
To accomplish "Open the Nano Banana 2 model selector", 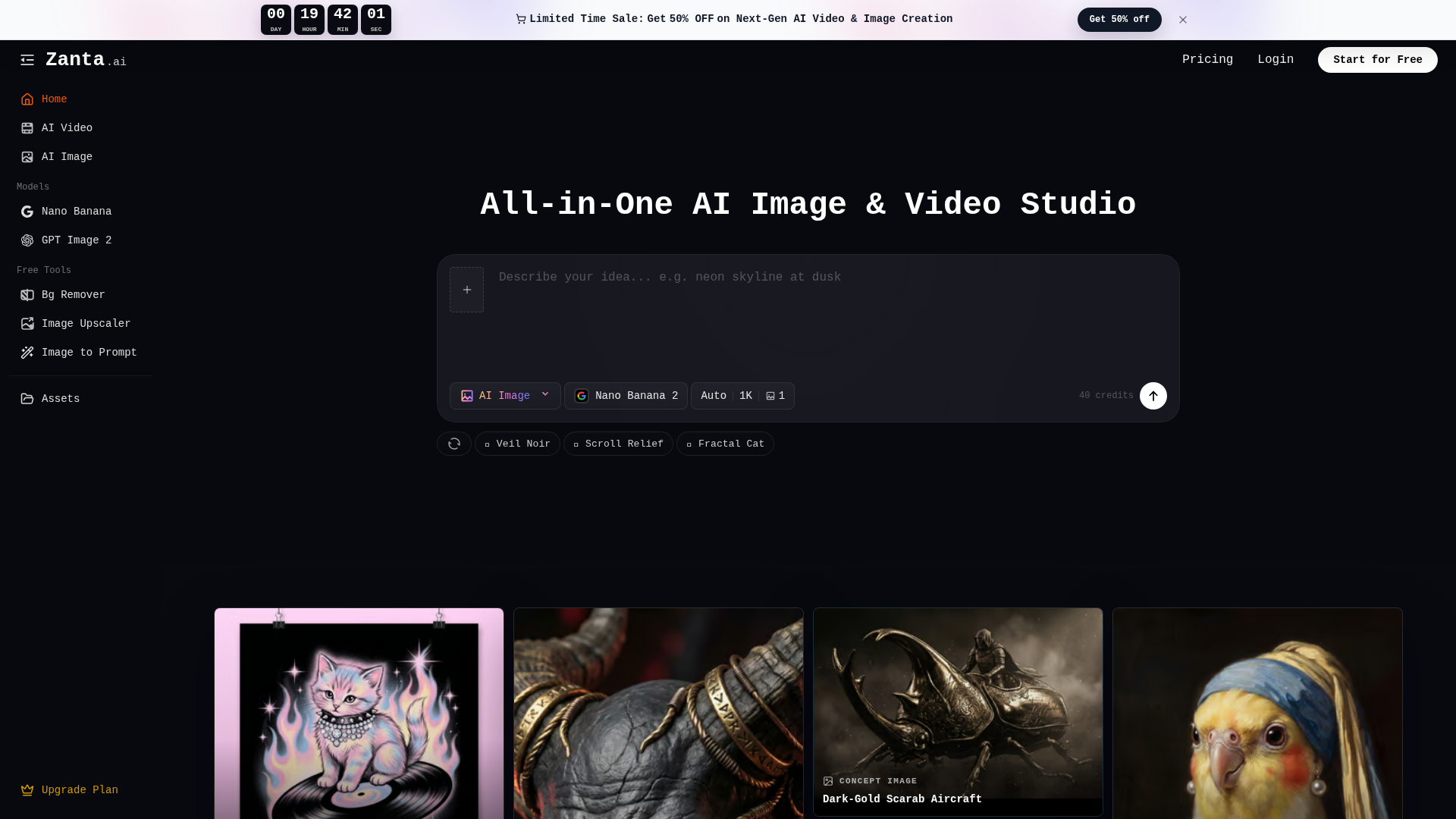I will coord(626,396).
